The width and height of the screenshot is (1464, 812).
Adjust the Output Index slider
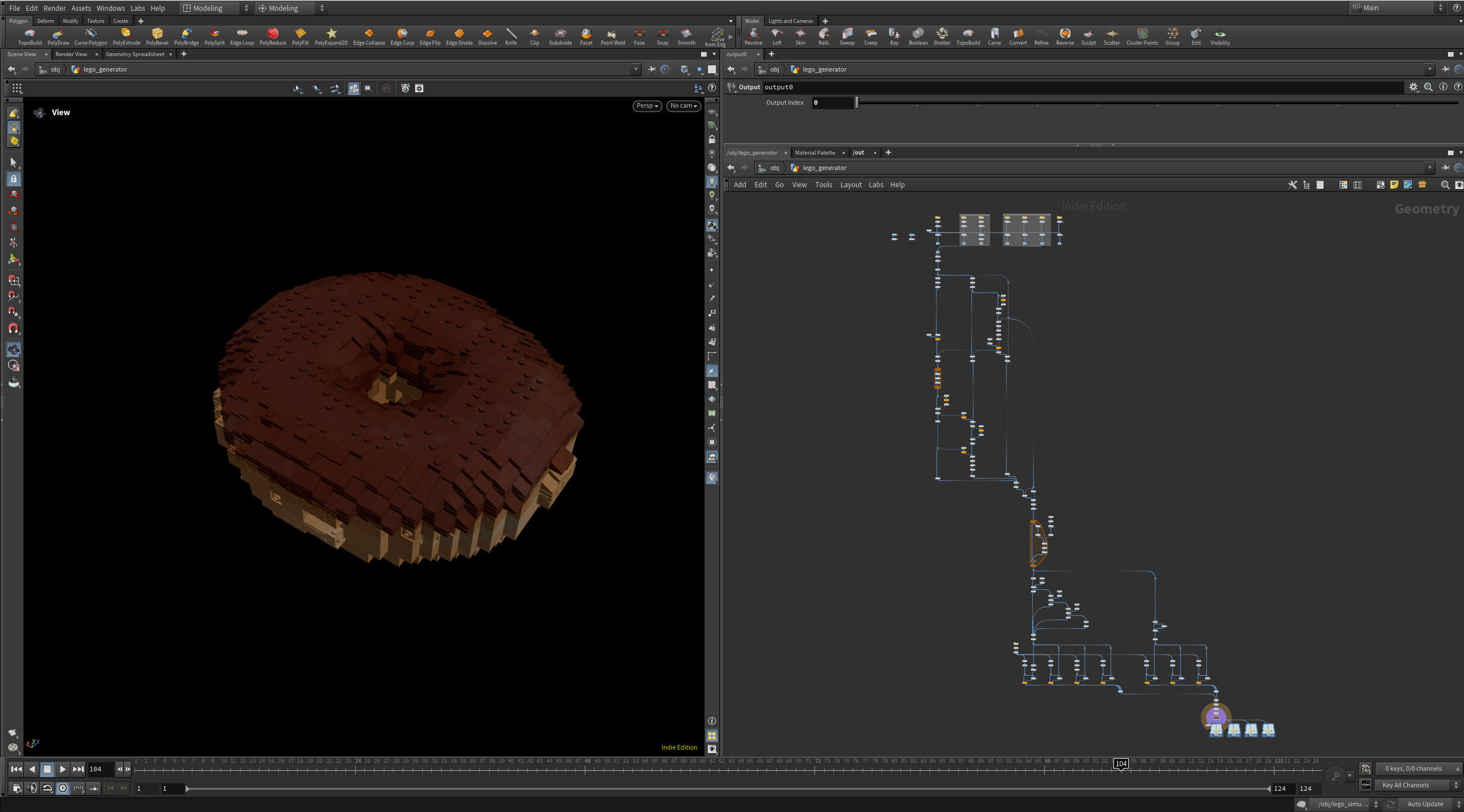1158,103
